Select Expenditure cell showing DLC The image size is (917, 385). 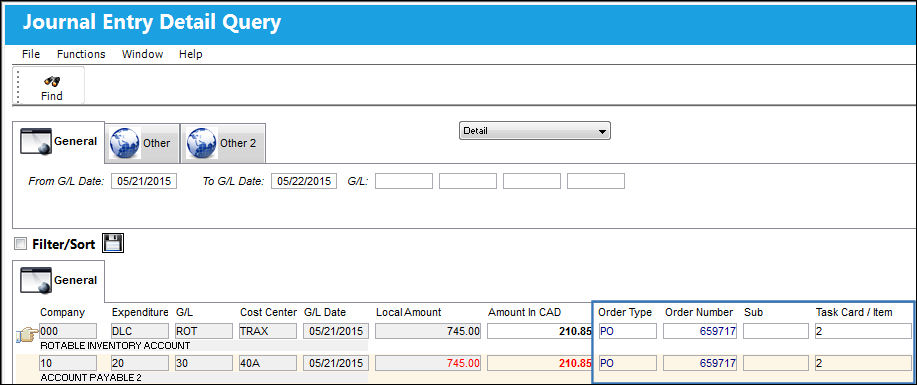pyautogui.click(x=139, y=331)
